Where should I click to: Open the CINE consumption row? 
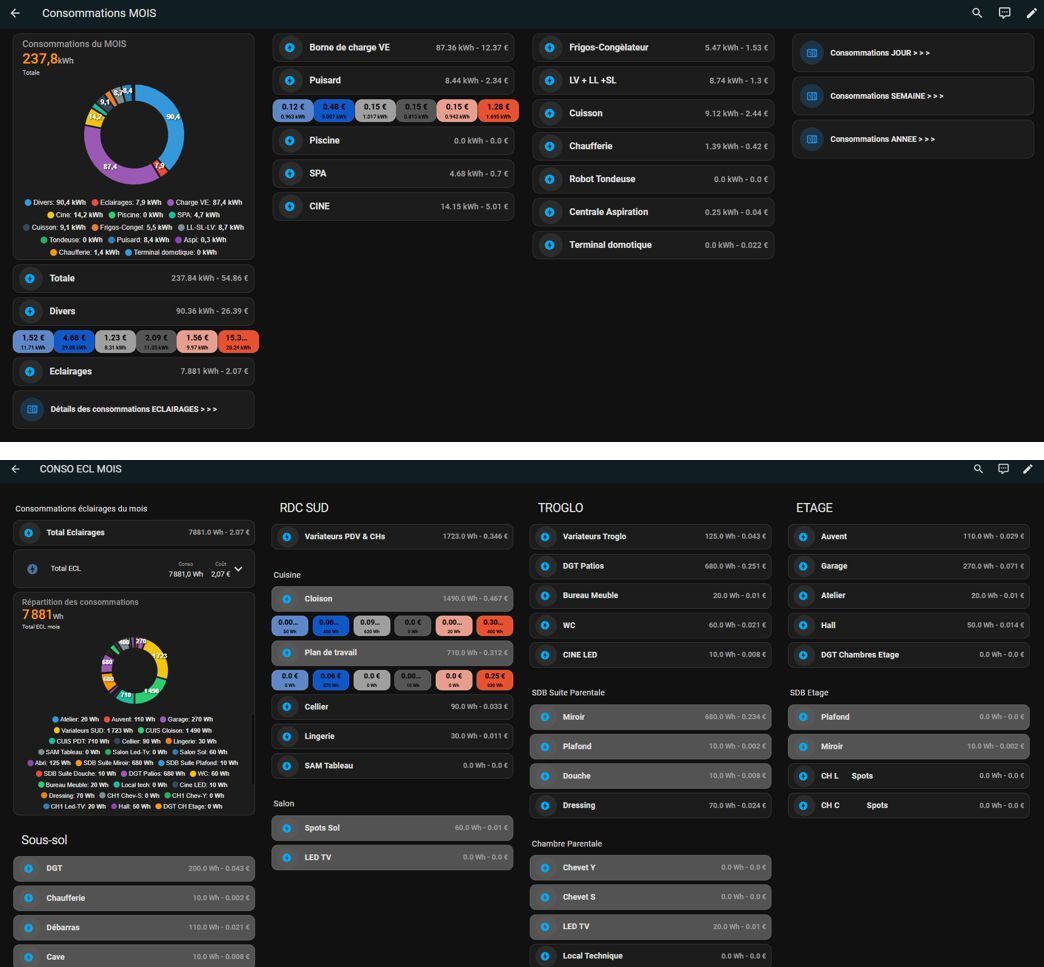coord(393,206)
